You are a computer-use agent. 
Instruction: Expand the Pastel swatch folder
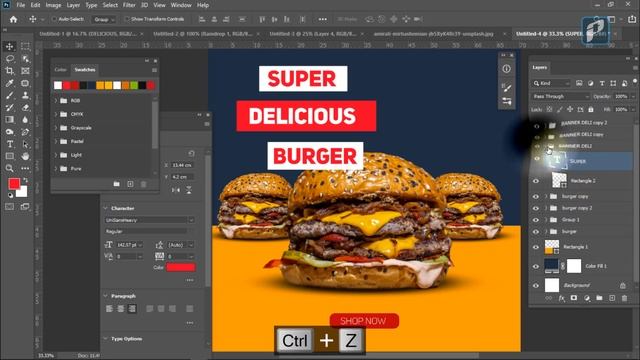56,141
